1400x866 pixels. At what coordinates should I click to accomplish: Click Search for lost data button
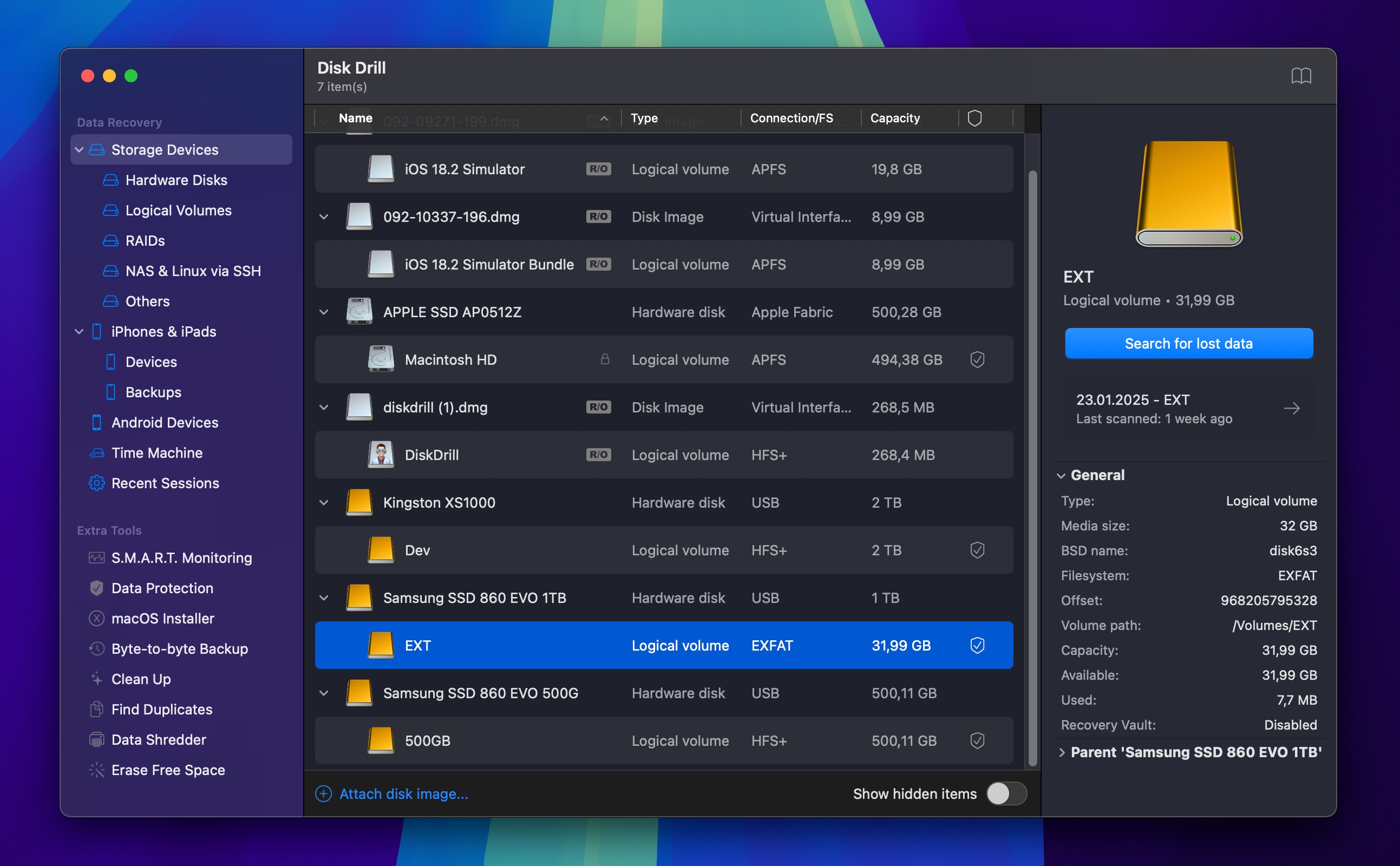tap(1189, 344)
